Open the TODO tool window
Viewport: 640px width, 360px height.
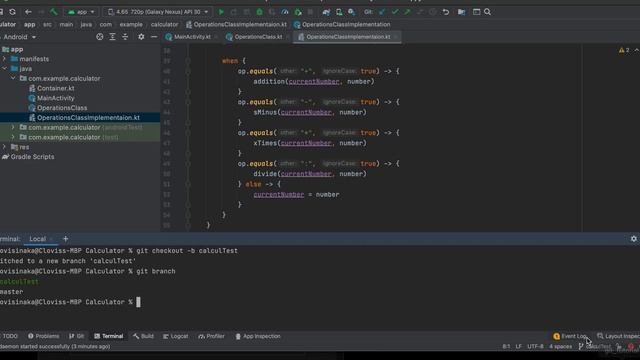point(9,336)
